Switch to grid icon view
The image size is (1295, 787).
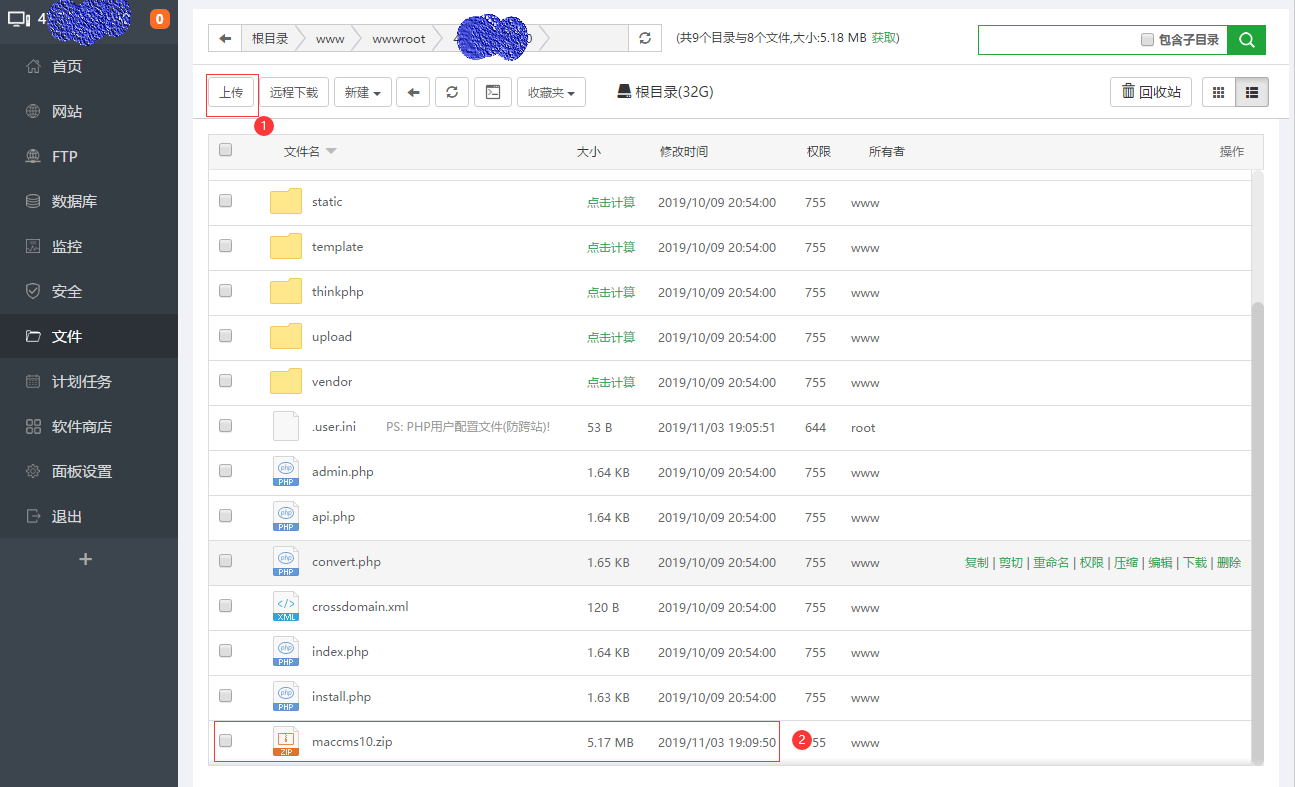(x=1218, y=92)
